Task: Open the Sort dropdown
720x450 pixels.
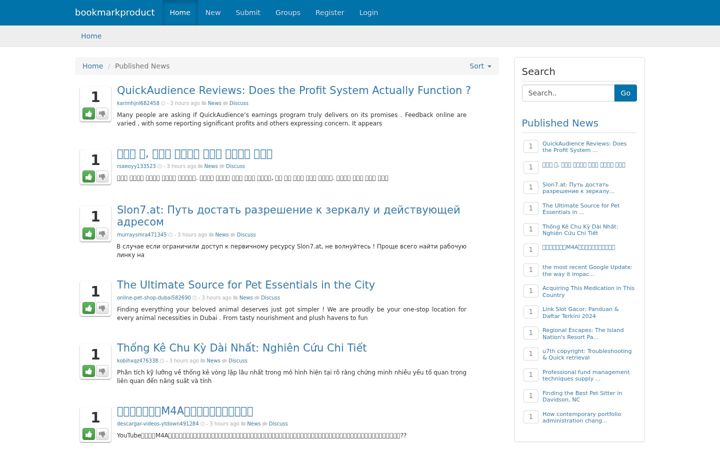Action: click(480, 66)
